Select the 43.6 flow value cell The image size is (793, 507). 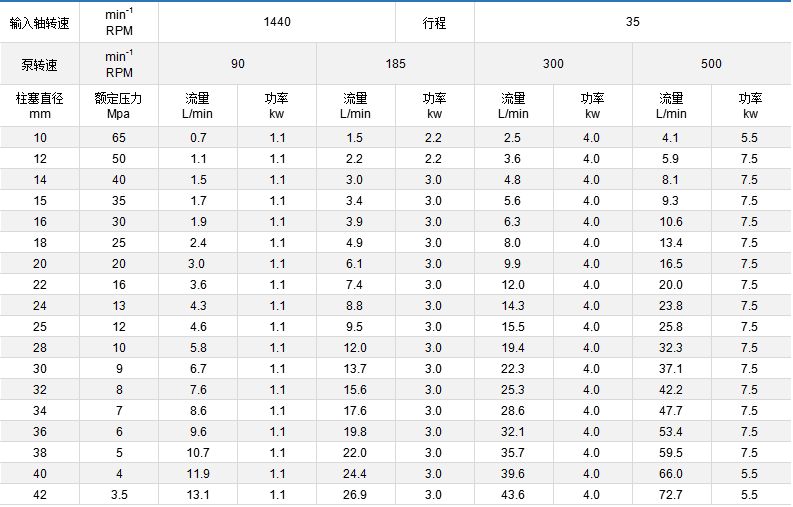coord(513,495)
